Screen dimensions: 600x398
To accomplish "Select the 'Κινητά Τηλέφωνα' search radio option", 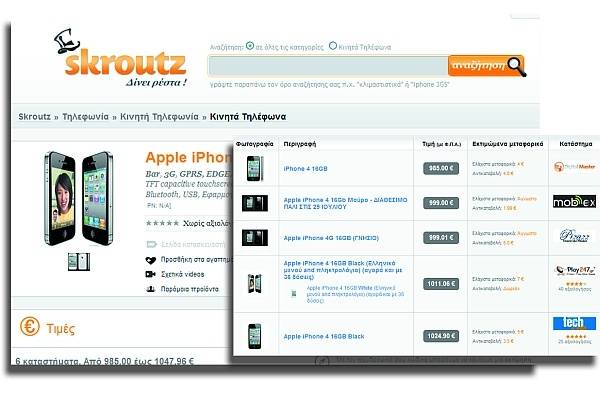I will 333,46.
